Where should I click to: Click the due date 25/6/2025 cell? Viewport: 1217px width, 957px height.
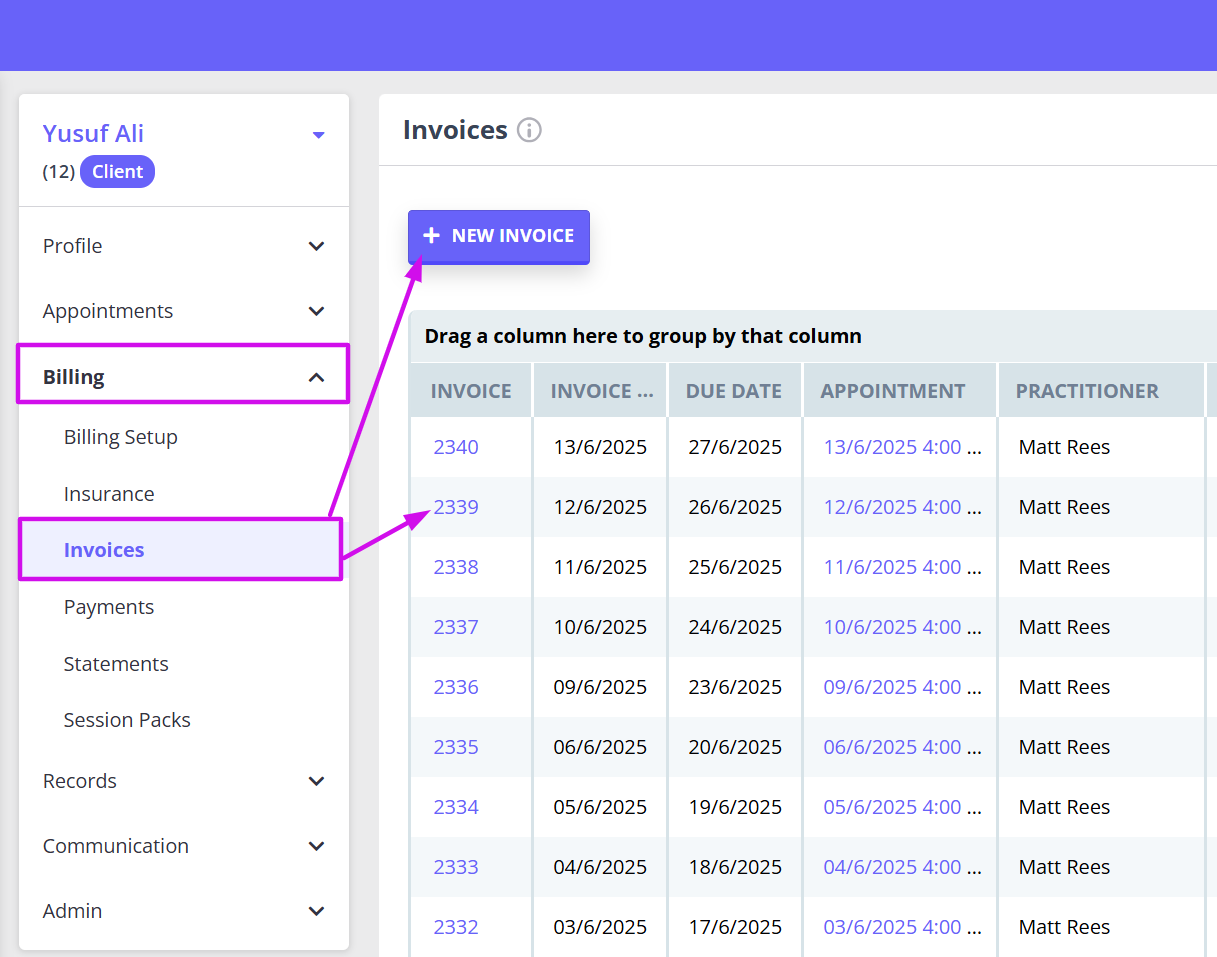pos(735,567)
